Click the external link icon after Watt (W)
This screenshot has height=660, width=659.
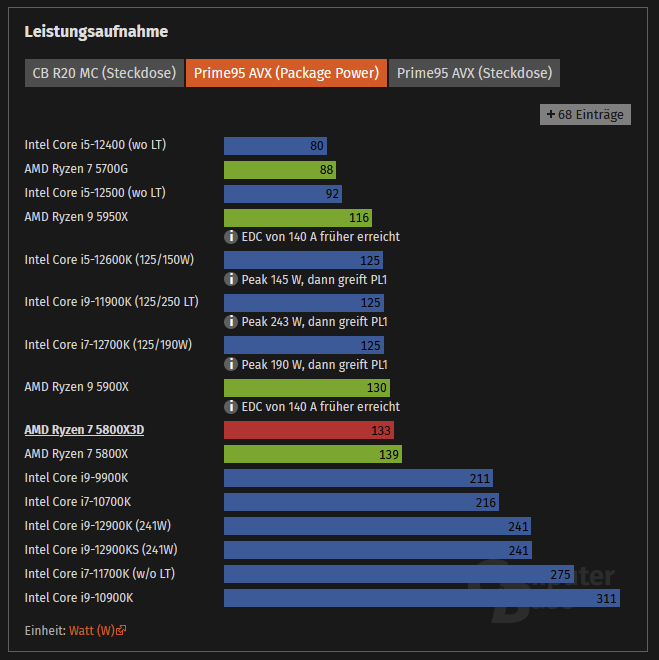pos(121,630)
